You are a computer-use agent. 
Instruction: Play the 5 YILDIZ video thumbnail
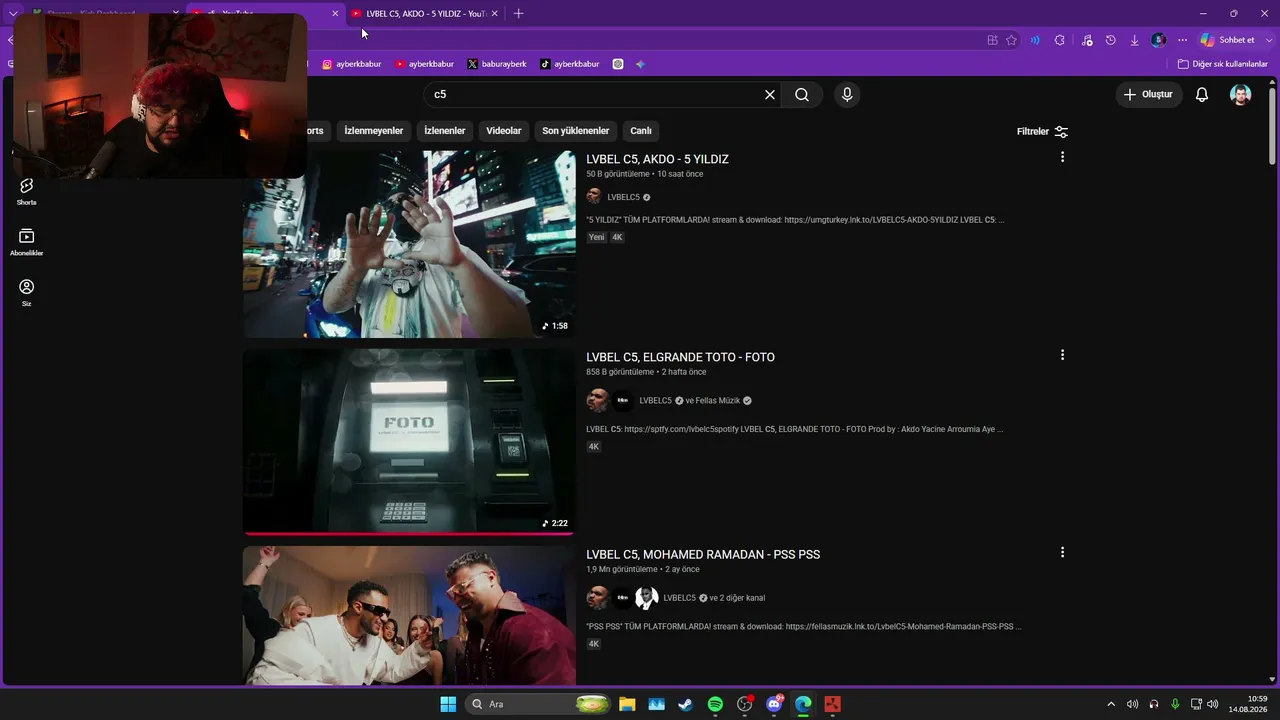(409, 244)
